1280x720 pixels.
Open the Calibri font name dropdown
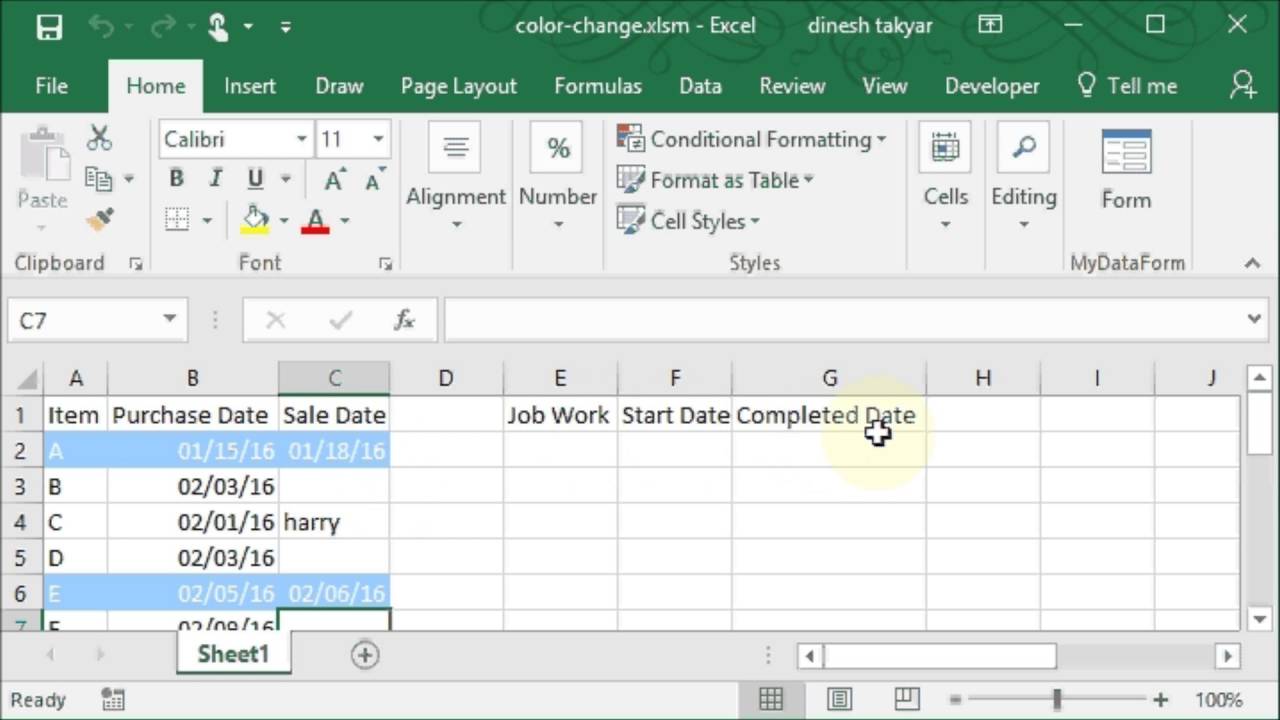click(302, 139)
